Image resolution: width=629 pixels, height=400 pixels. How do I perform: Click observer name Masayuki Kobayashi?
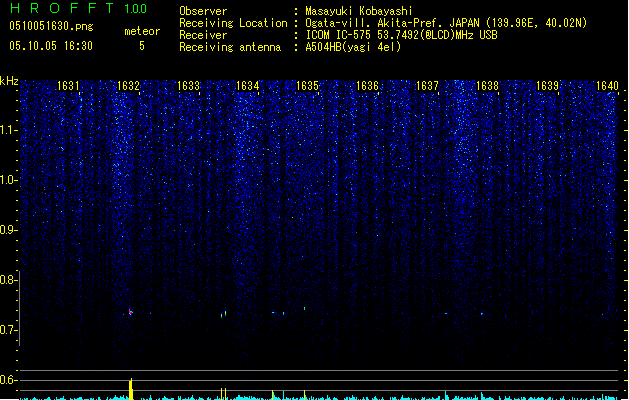click(359, 11)
